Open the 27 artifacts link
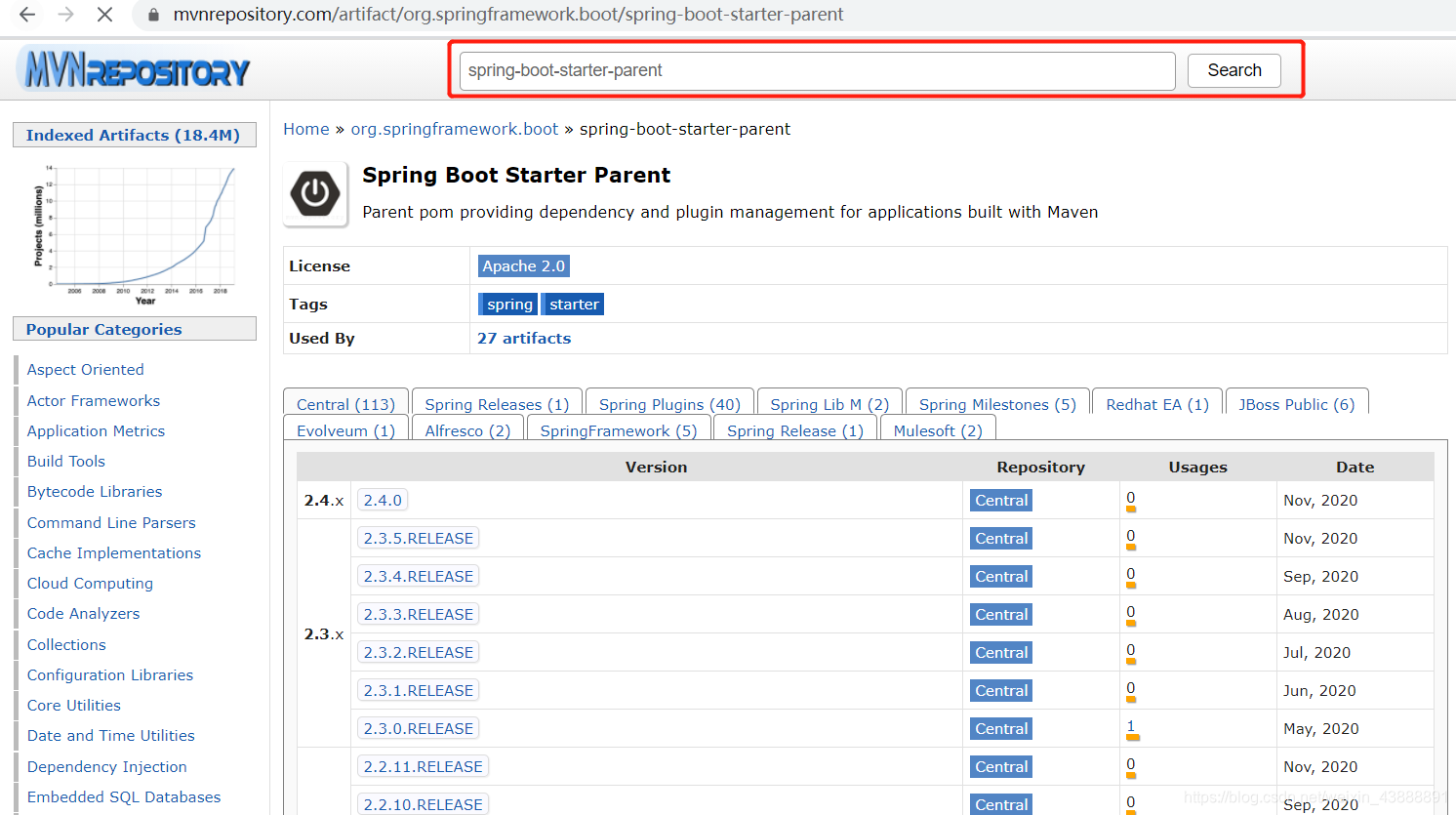The height and width of the screenshot is (815, 1456). [x=524, y=338]
